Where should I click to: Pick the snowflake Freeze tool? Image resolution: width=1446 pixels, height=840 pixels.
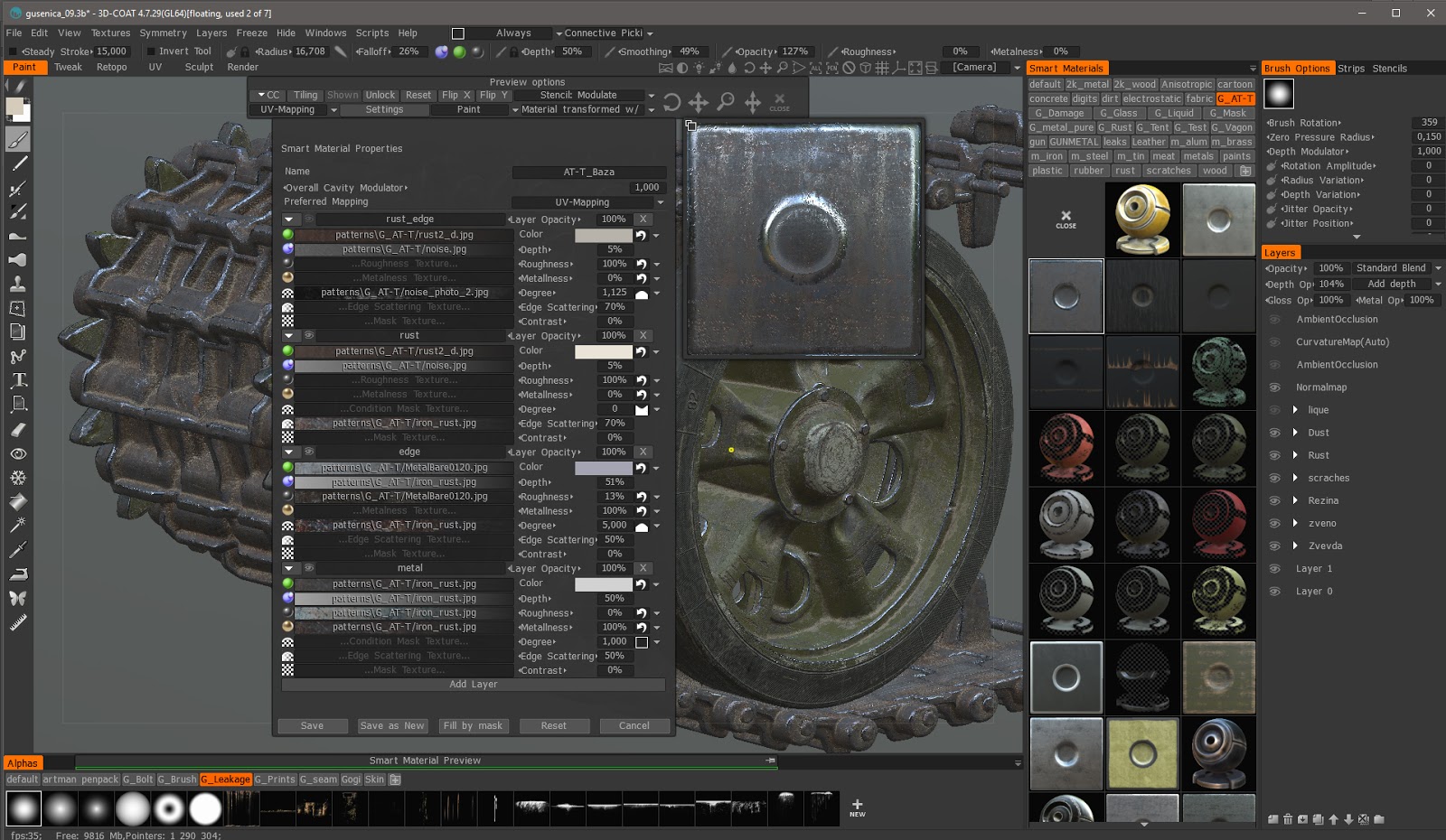pyautogui.click(x=18, y=478)
